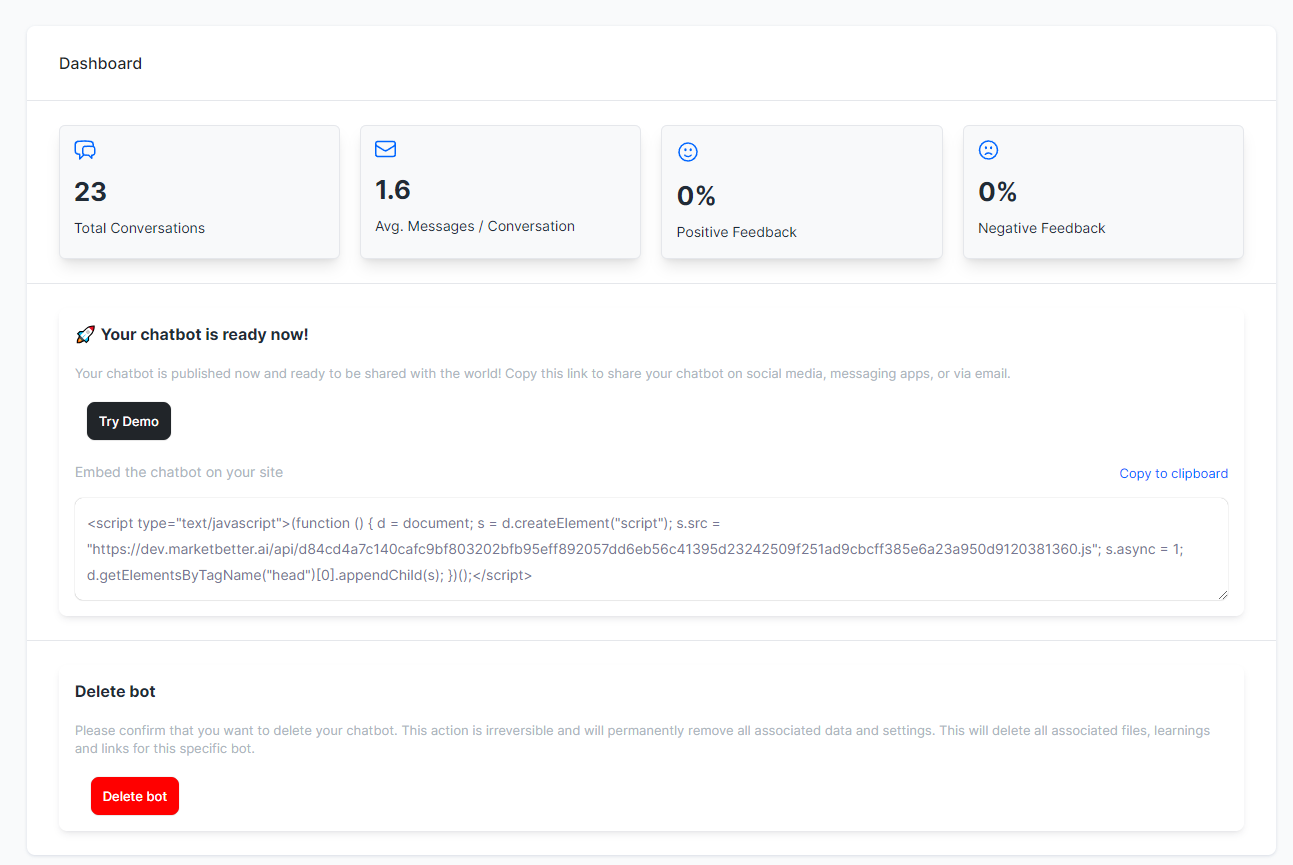This screenshot has height=865, width=1293.
Task: Click the speech bubble icon above Total Conversations
Action: click(x=85, y=149)
